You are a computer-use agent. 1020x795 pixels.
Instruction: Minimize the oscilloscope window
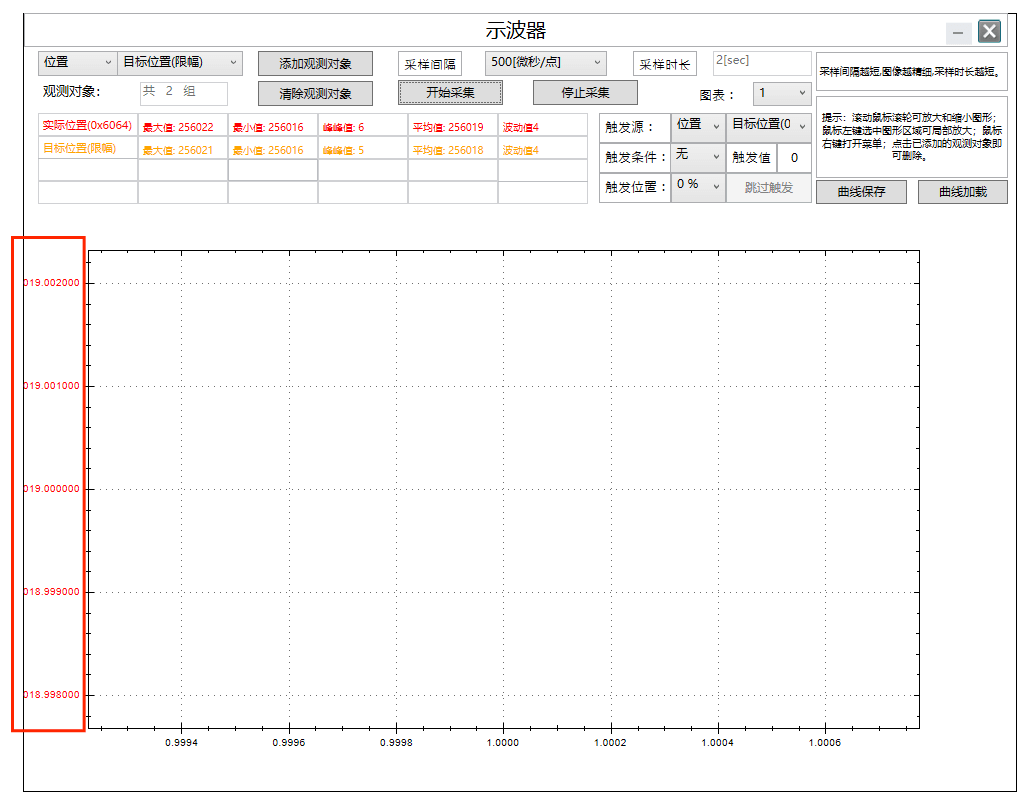pyautogui.click(x=958, y=33)
